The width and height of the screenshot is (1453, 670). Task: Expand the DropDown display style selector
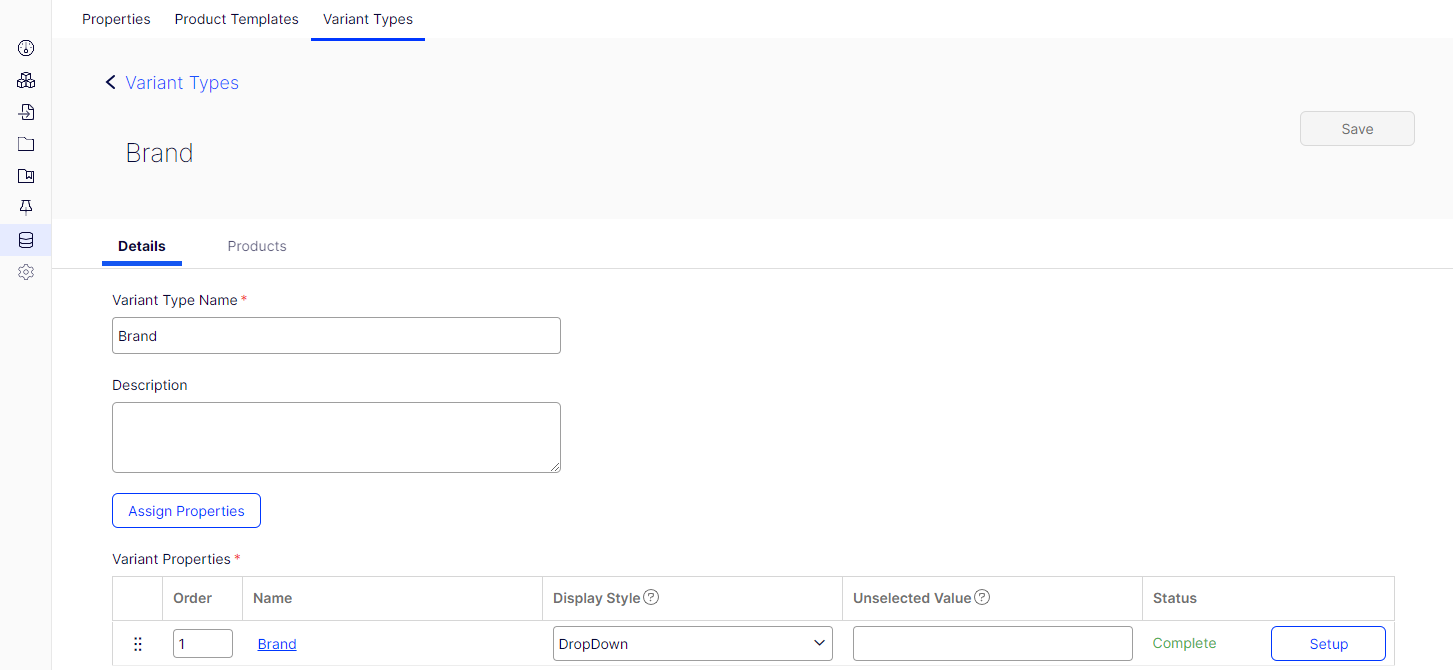[692, 644]
